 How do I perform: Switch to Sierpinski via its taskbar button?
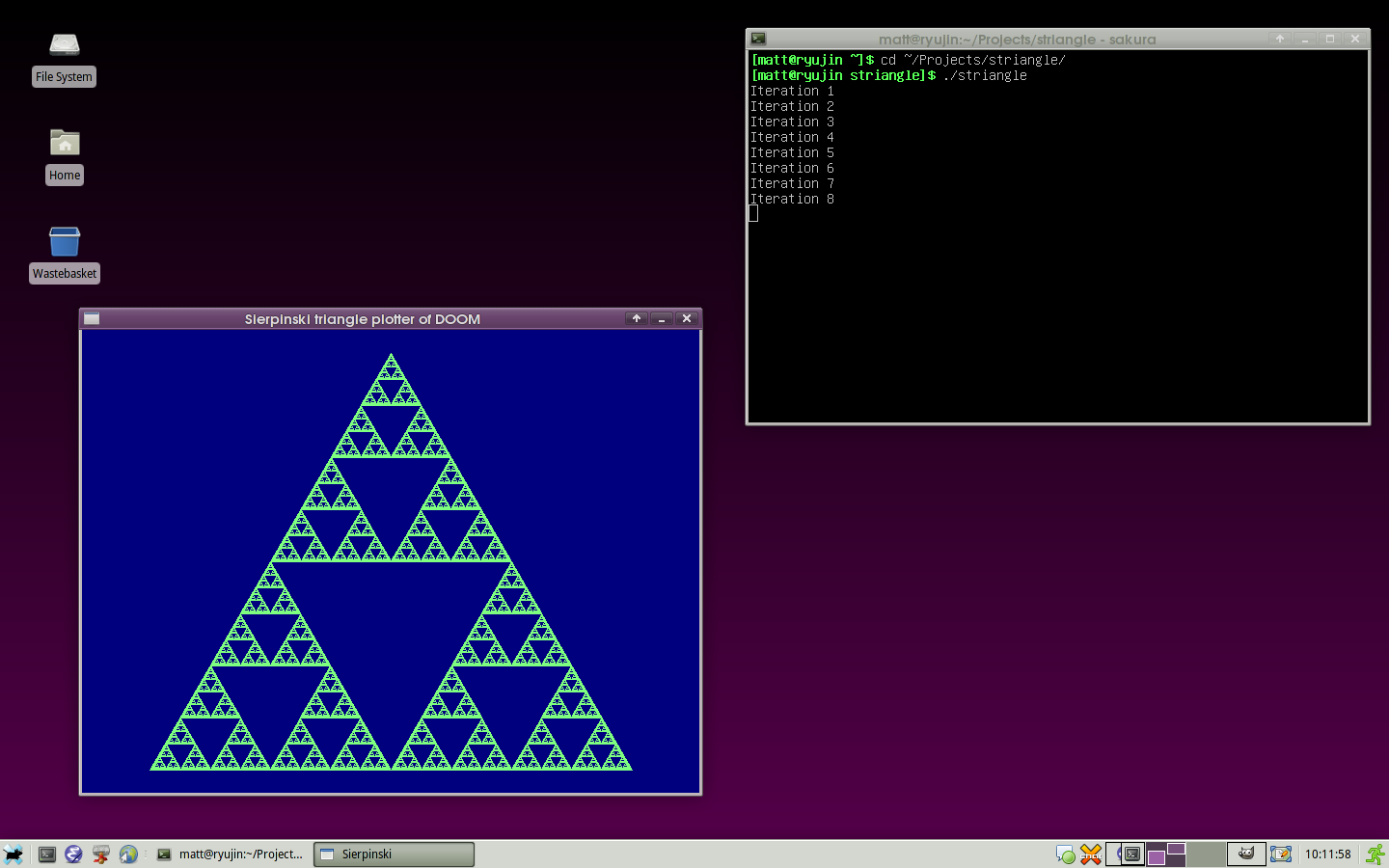(394, 854)
